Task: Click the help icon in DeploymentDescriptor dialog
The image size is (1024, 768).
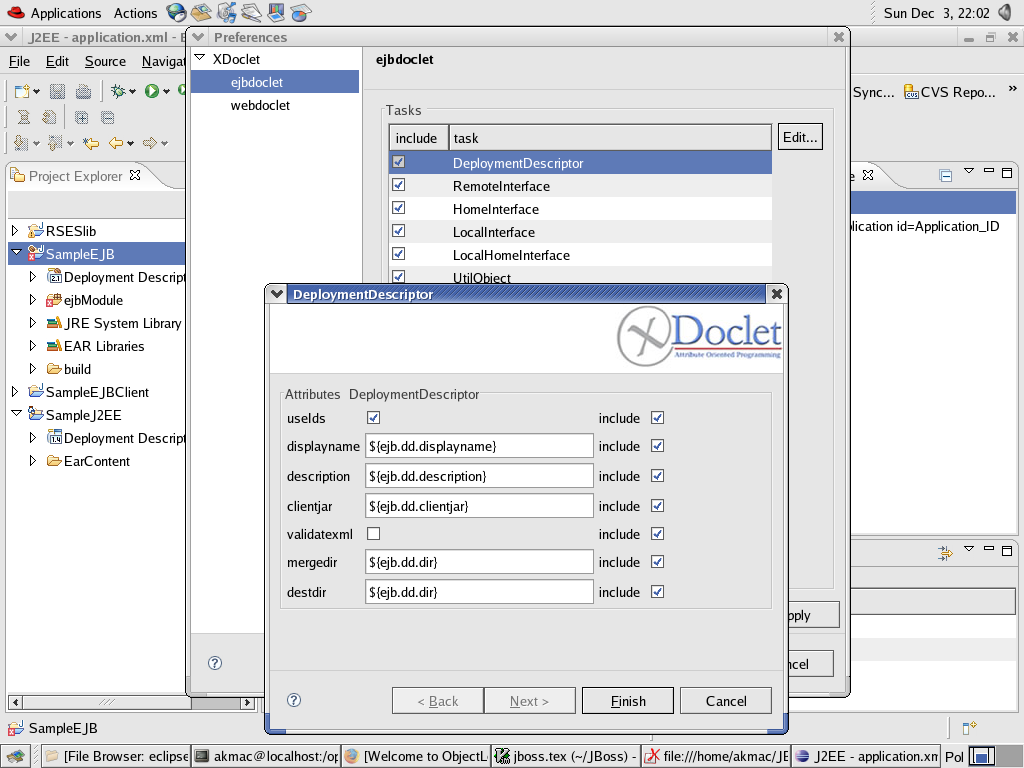Action: click(x=294, y=700)
